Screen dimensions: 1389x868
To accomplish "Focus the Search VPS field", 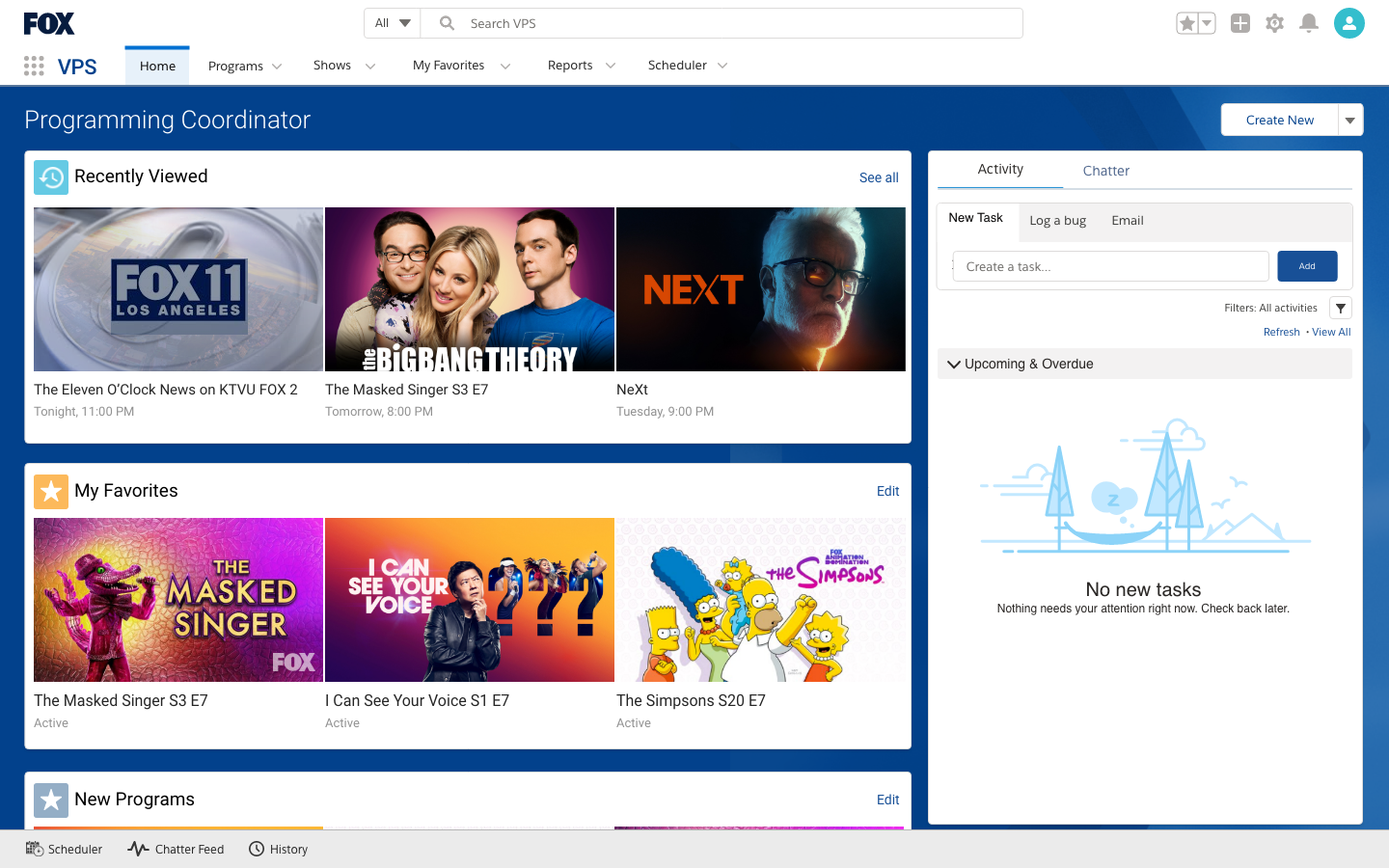I will point(722,23).
